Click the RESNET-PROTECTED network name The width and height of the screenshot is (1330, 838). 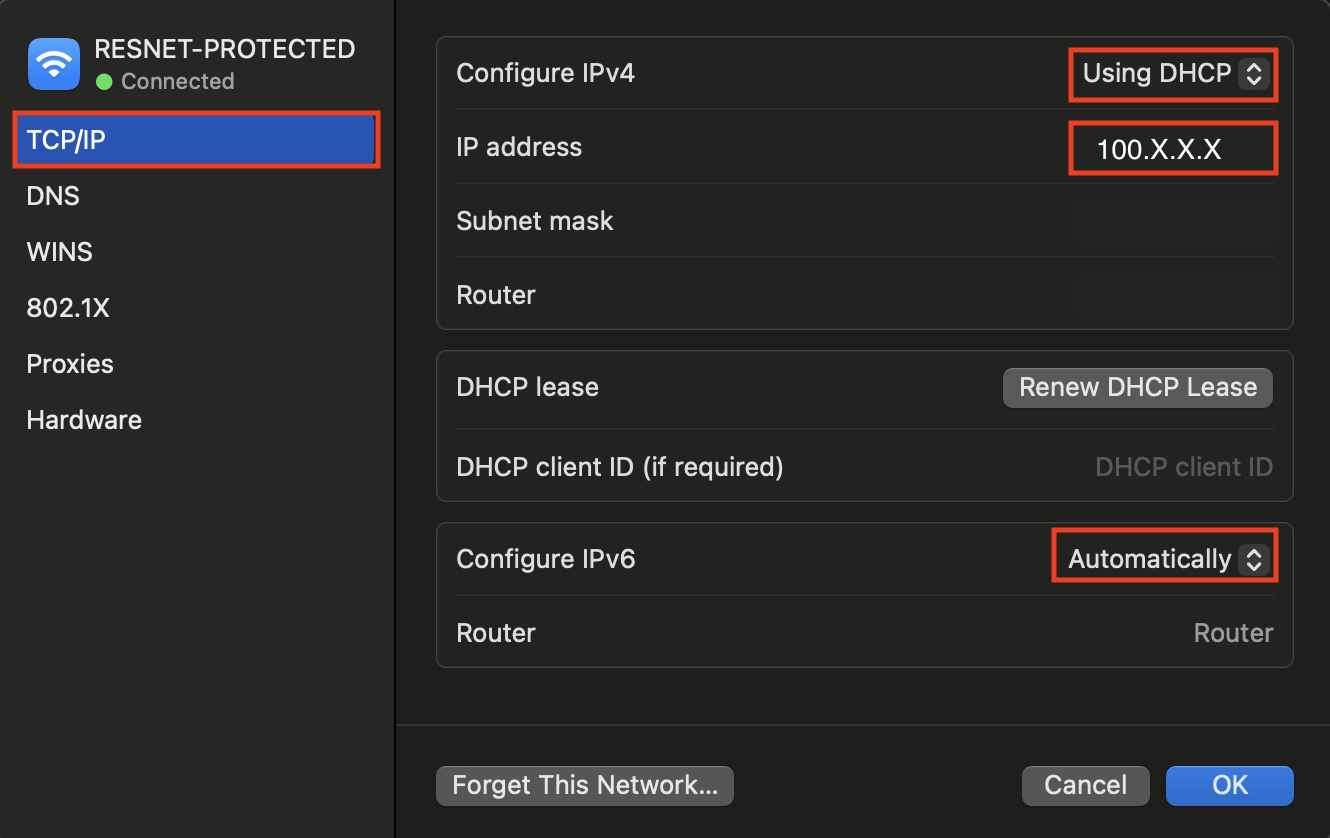pos(224,48)
